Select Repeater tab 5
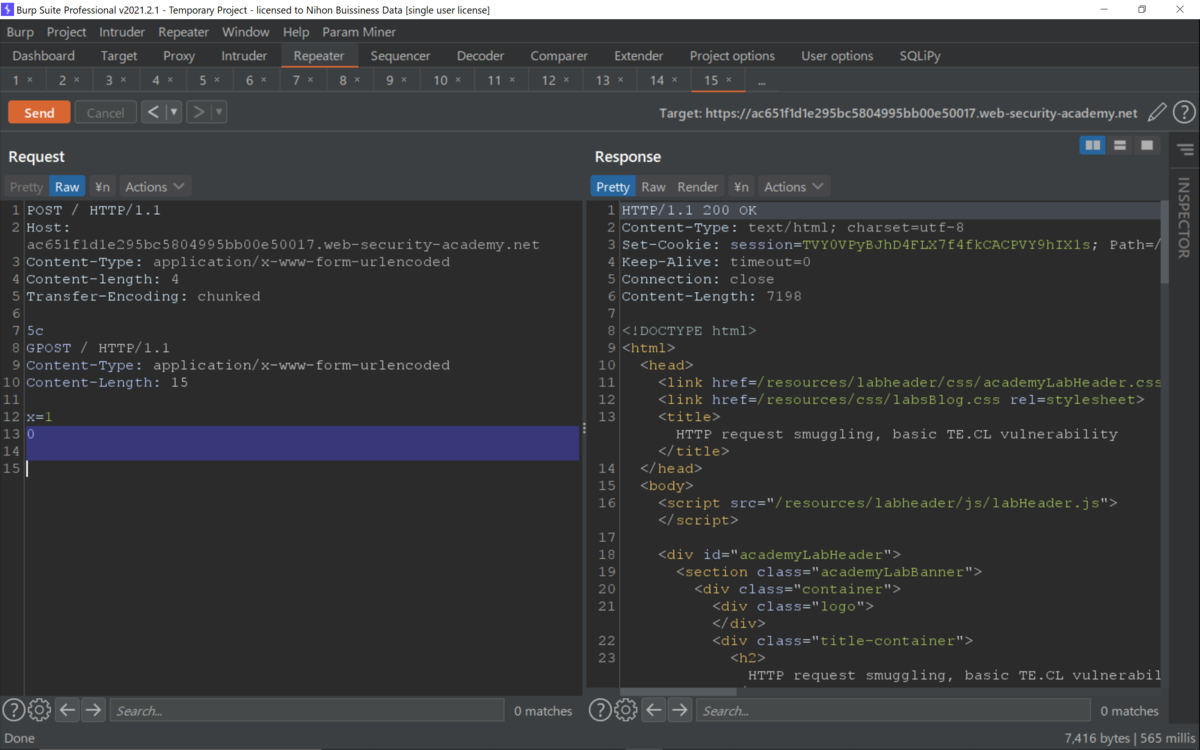 (x=202, y=80)
